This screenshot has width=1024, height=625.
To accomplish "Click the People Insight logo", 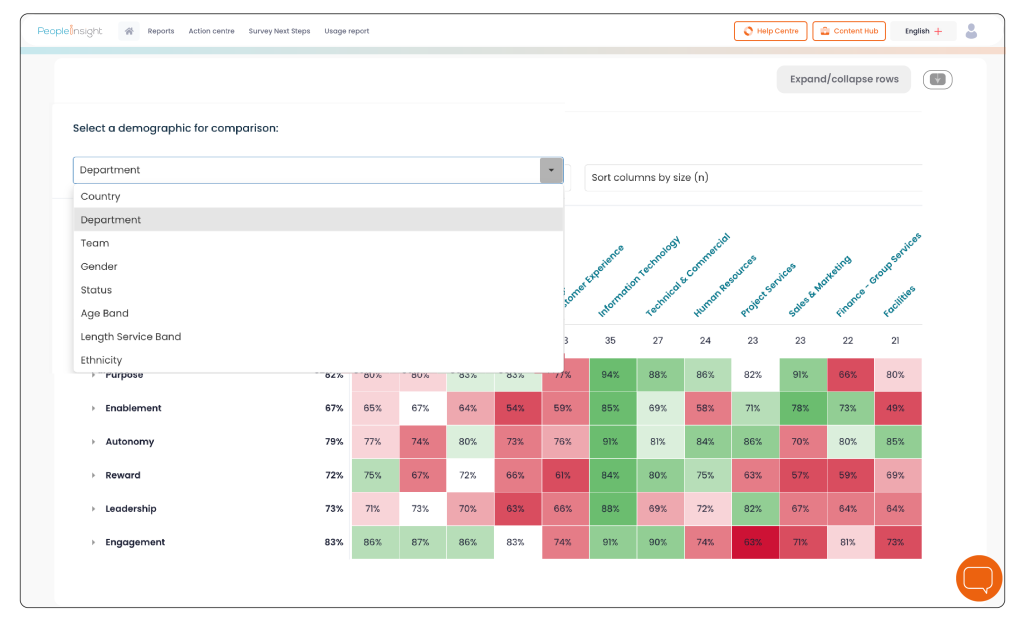I will [70, 31].
